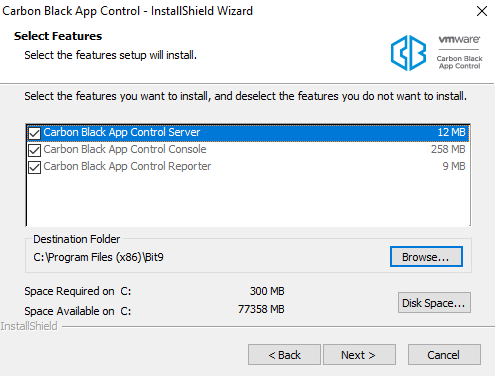Select the Carbon Black App Control Server row
Viewport: 495px width, 376px height.
point(248,133)
